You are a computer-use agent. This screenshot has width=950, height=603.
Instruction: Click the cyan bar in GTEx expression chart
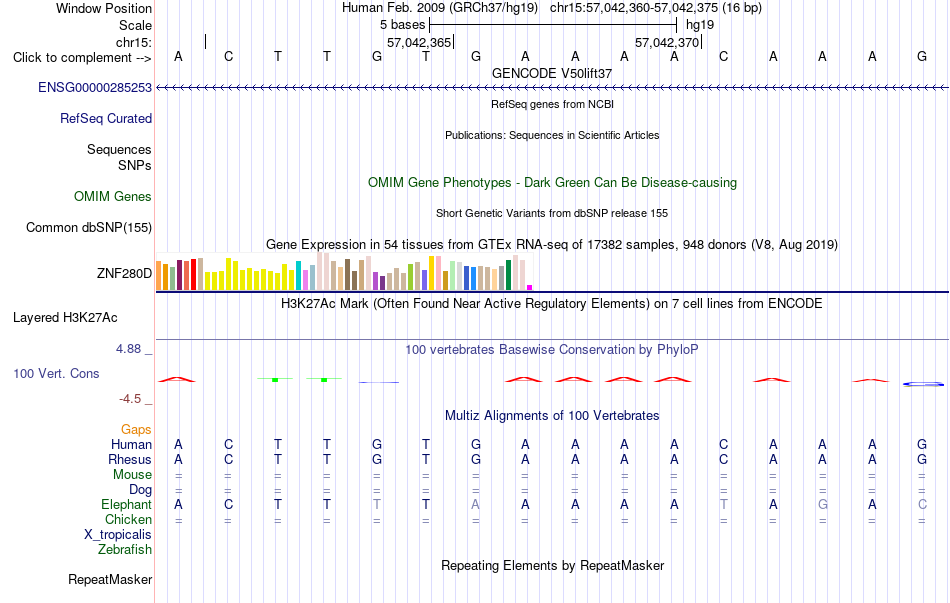pos(298,276)
